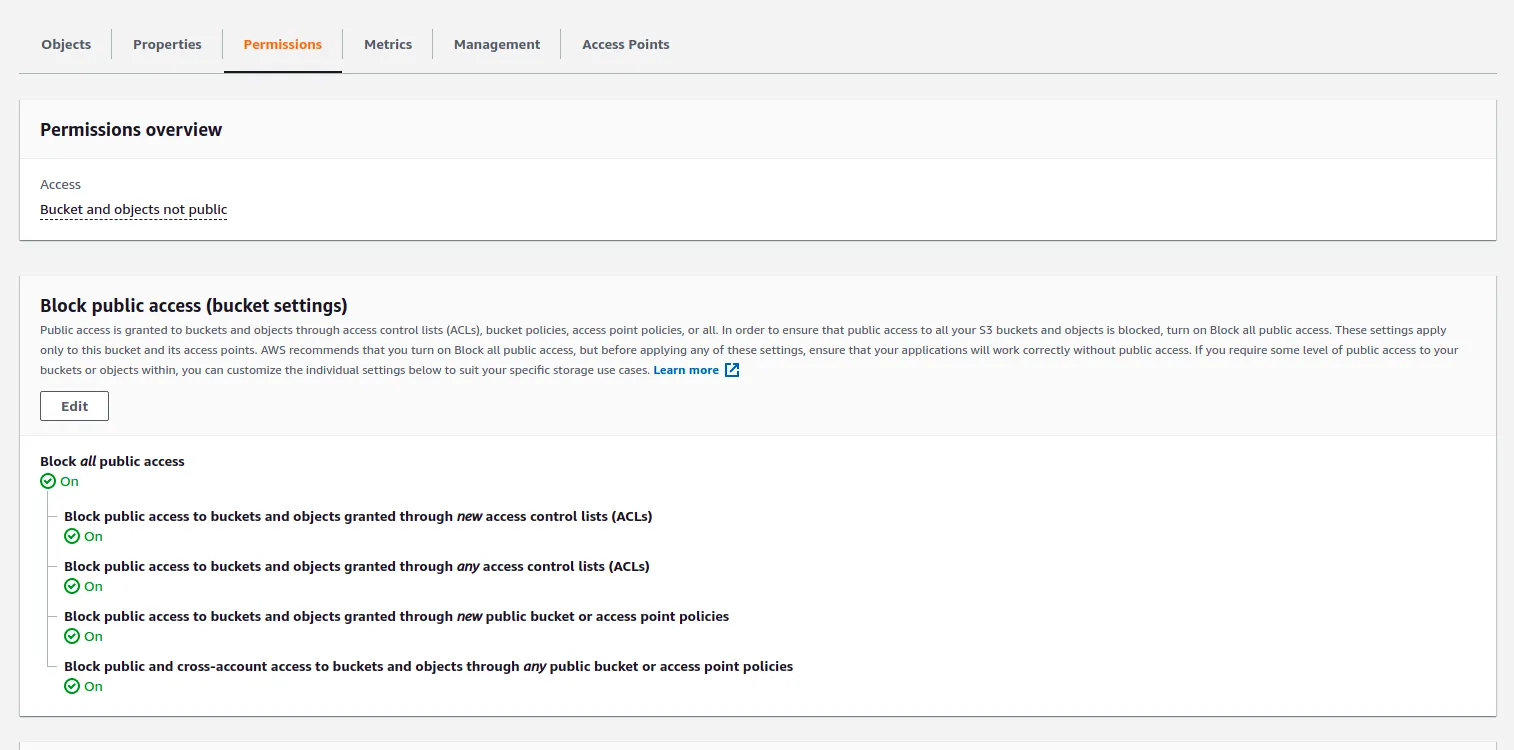The height and width of the screenshot is (750, 1514).
Task: Click the new access control lists setting label
Action: 358,516
